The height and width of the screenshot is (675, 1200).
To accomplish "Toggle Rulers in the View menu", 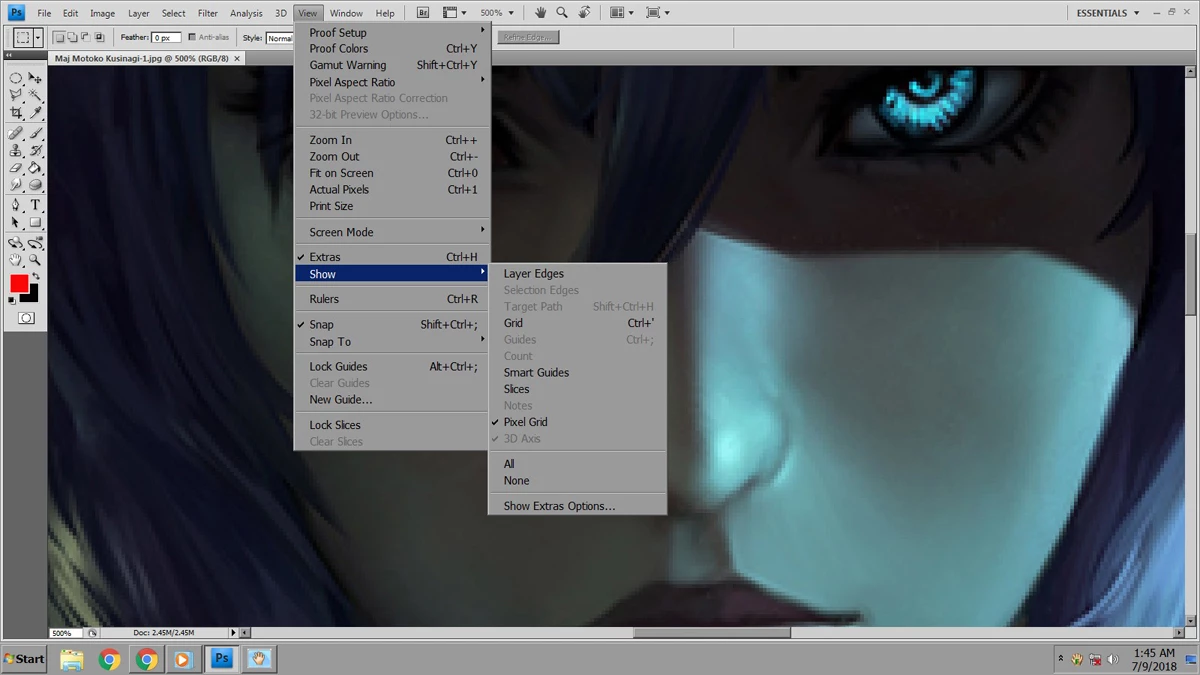I will tap(392, 299).
